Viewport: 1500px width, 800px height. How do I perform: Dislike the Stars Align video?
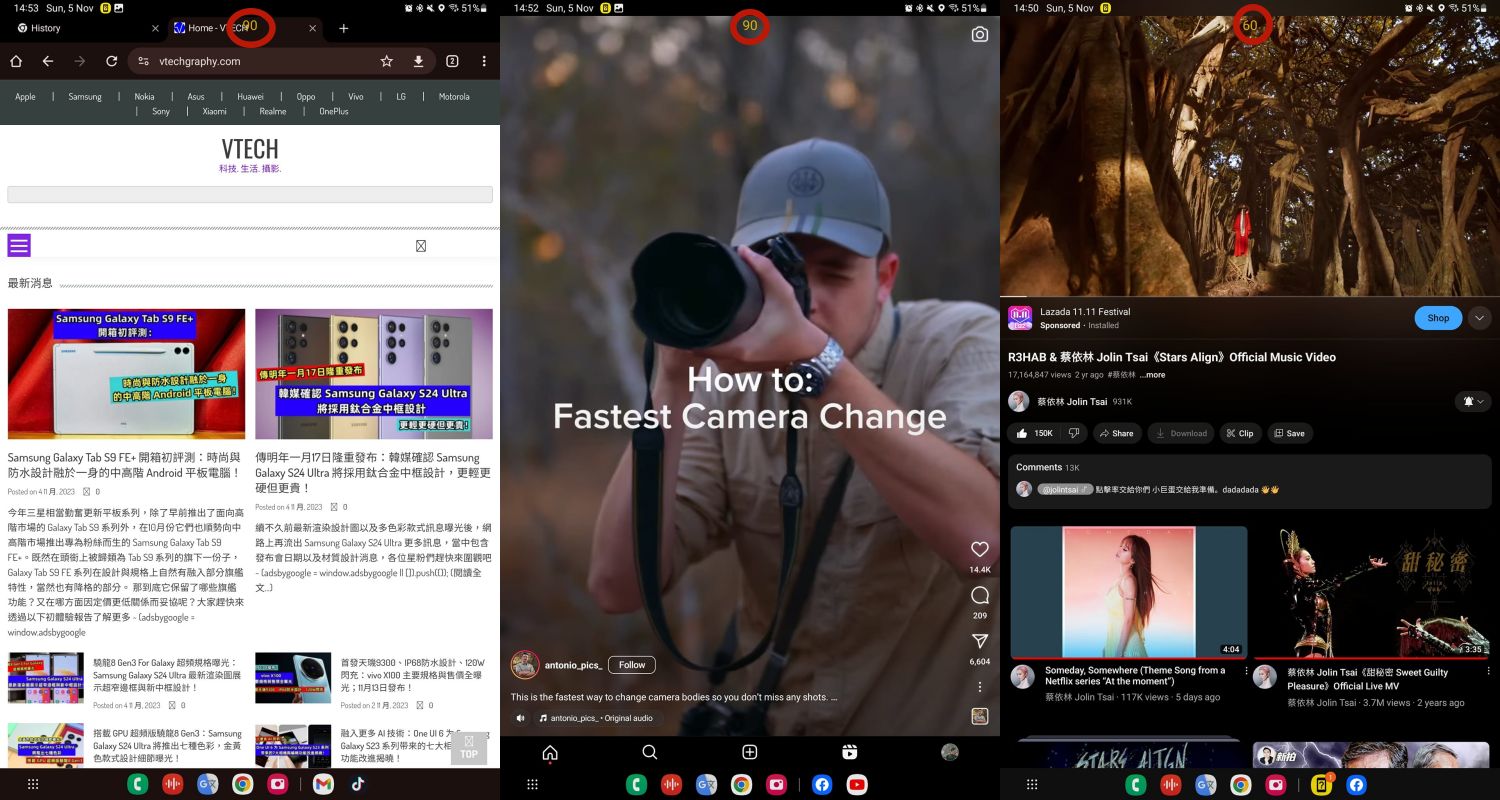(1074, 433)
